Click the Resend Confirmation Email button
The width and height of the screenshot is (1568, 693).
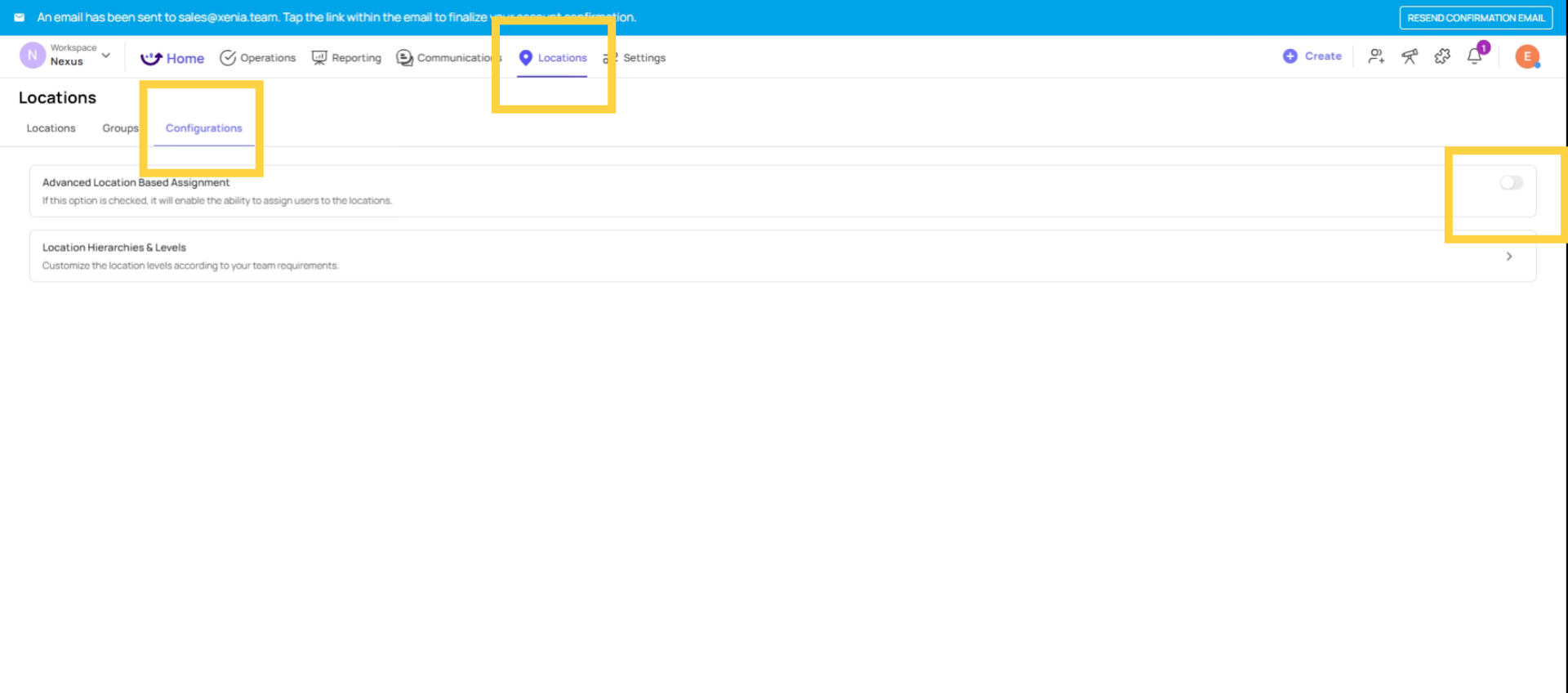(1476, 18)
